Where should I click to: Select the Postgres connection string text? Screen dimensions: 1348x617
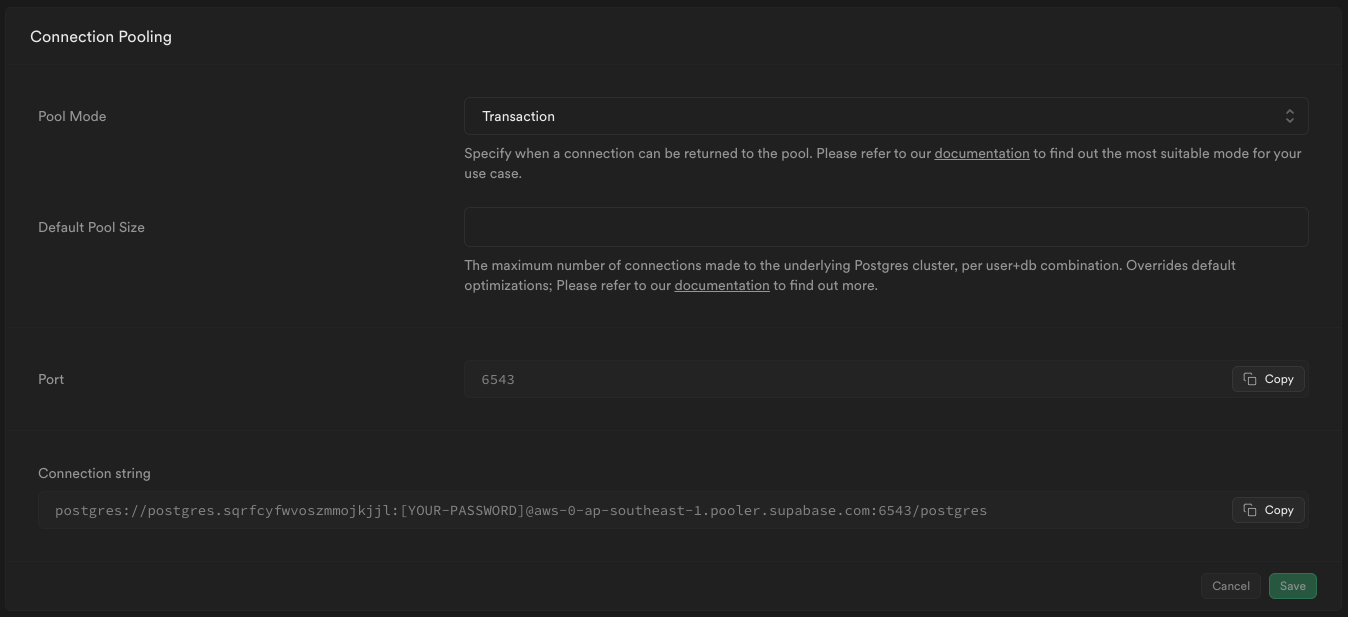point(520,510)
